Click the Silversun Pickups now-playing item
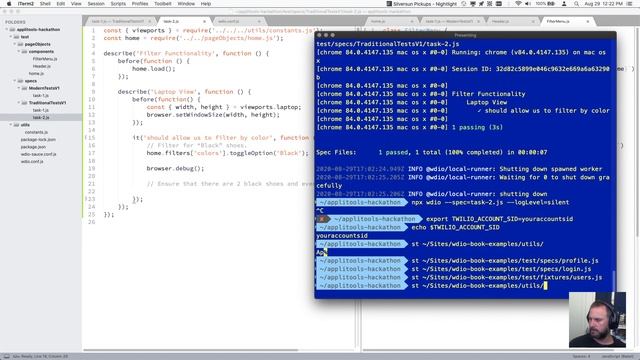The width and height of the screenshot is (640, 360). coord(422,4)
